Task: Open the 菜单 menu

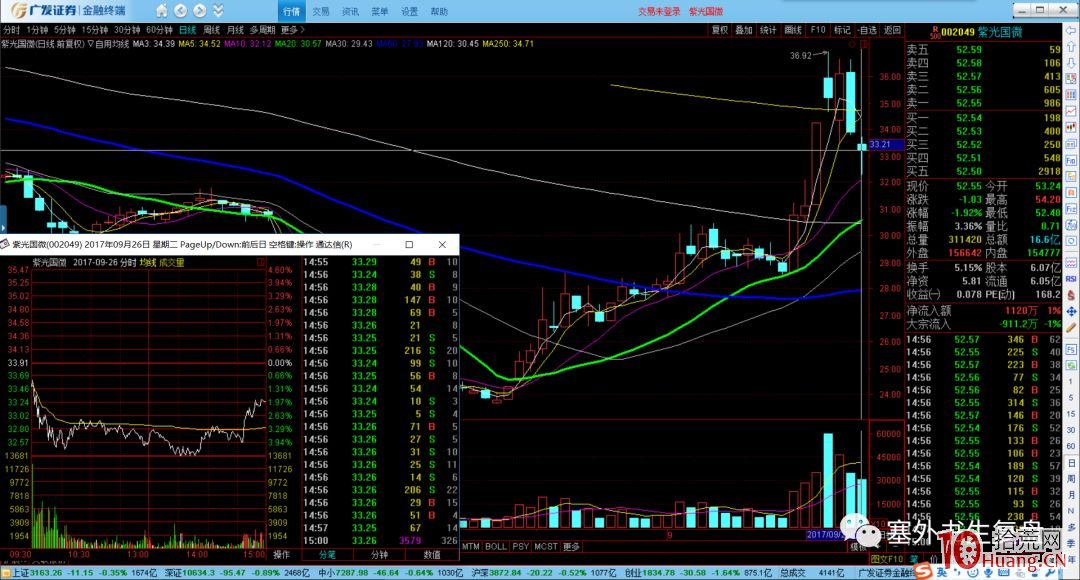Action: (380, 12)
